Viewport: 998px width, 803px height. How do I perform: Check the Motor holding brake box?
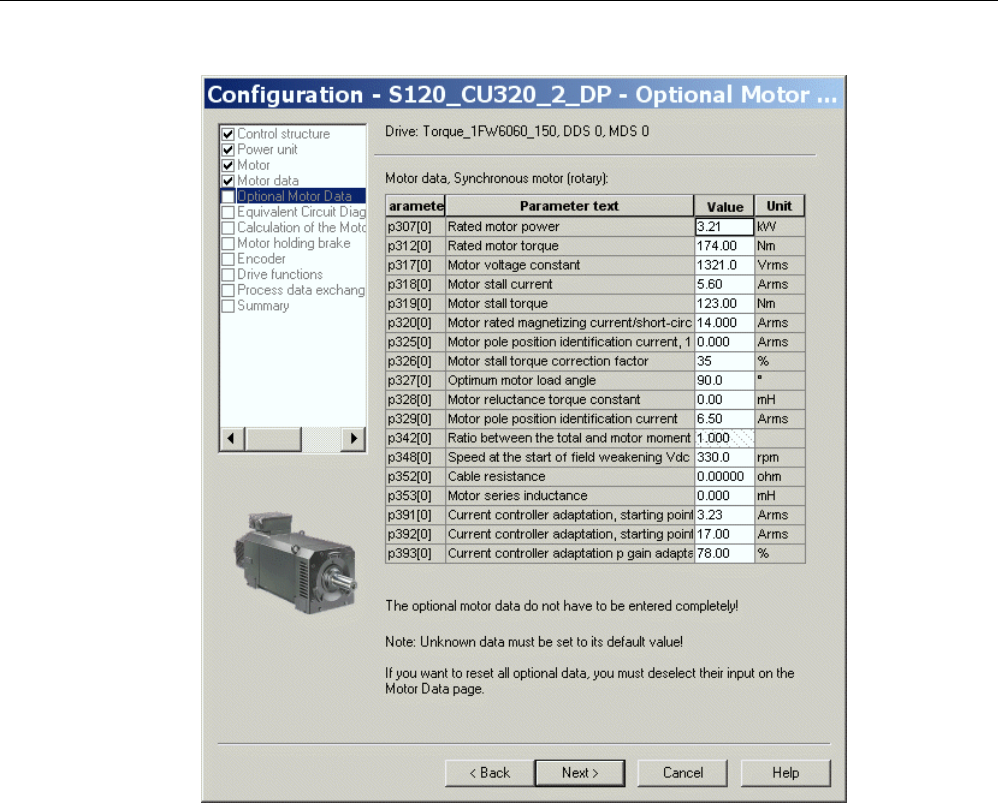228,244
